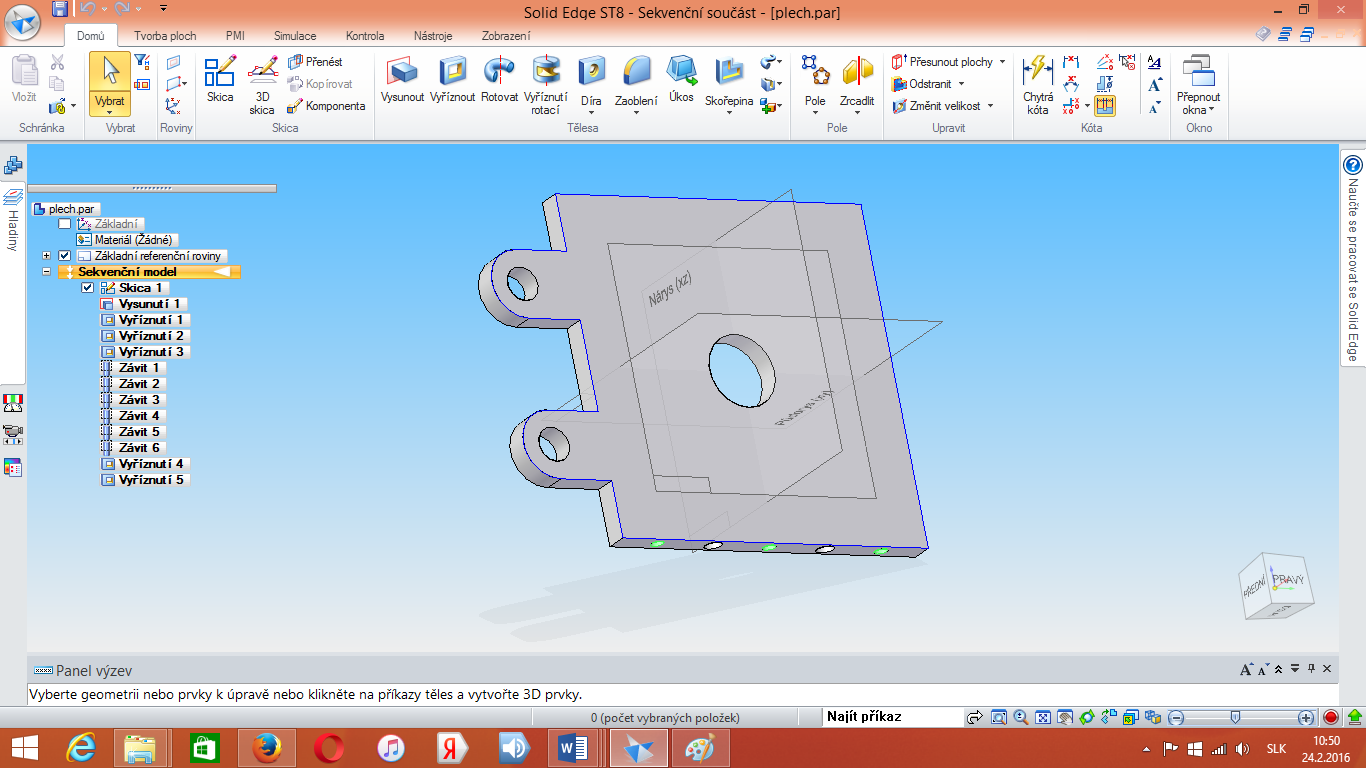Viewport: 1366px width, 768px height.
Task: Open the Zrcadlit mirror dropdown
Action: tap(857, 112)
